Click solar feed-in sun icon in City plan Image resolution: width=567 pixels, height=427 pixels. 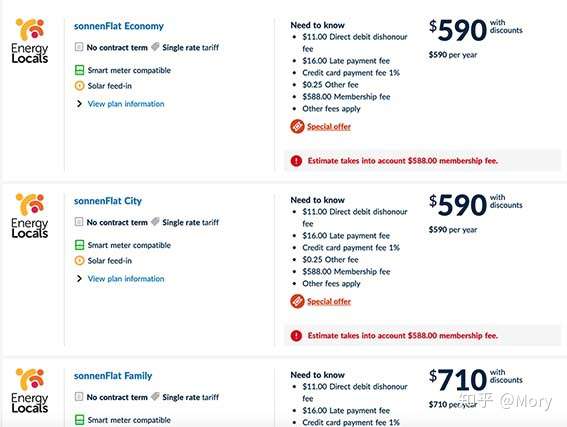pos(79,260)
